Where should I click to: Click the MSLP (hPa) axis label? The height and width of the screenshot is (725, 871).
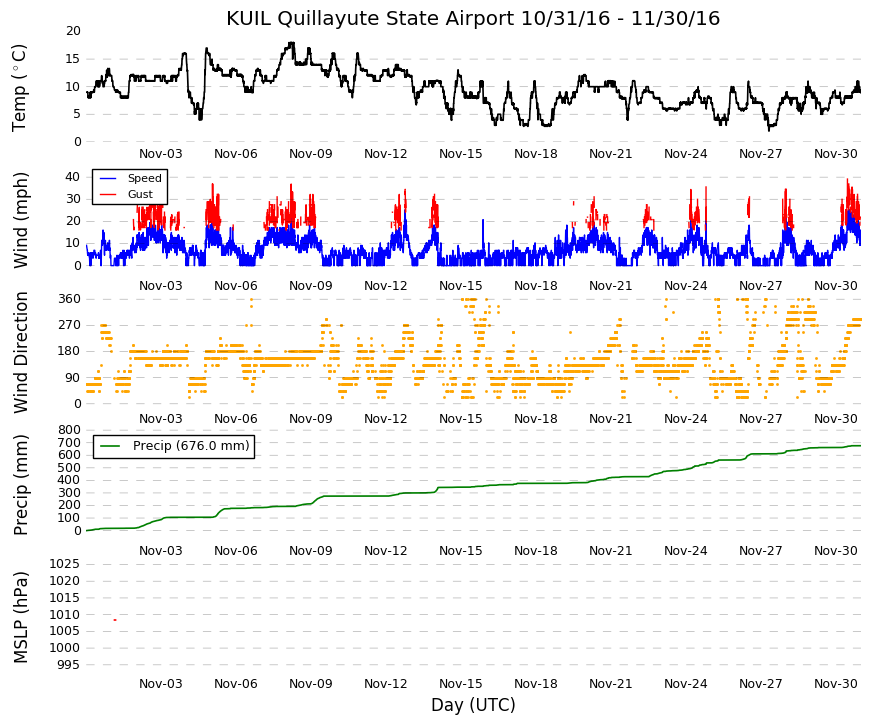pos(19,618)
